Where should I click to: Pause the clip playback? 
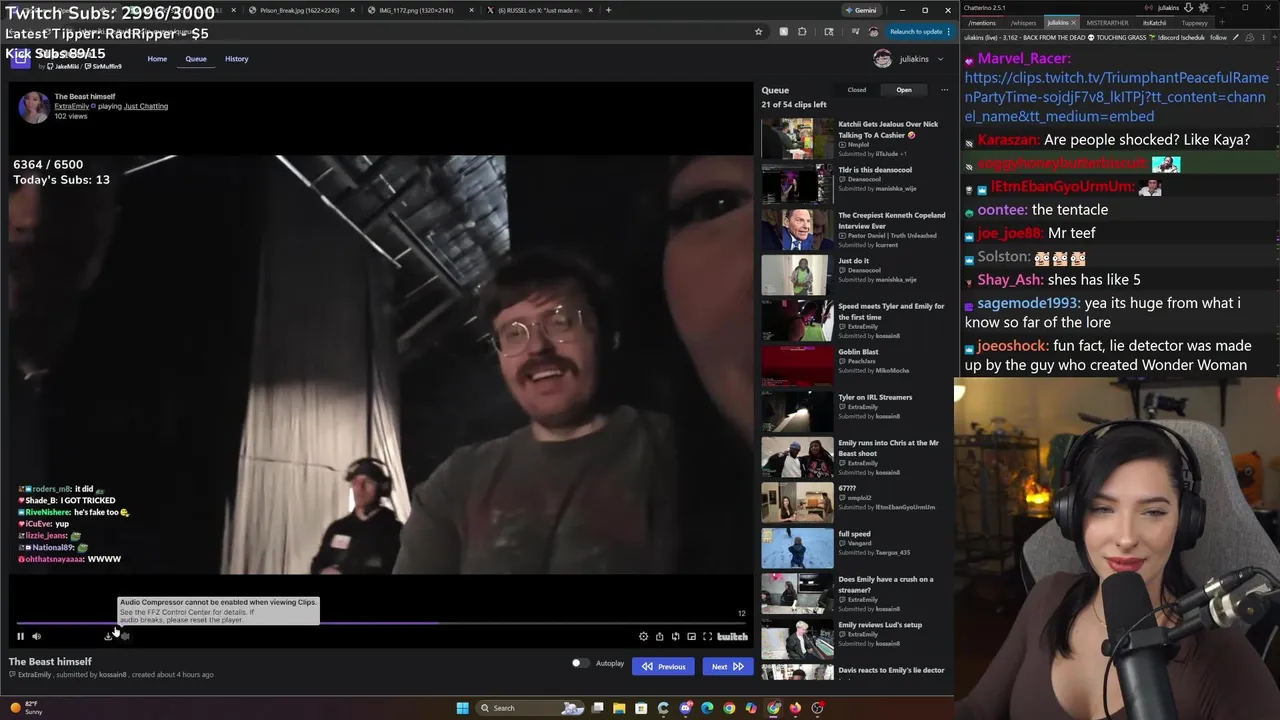click(20, 636)
